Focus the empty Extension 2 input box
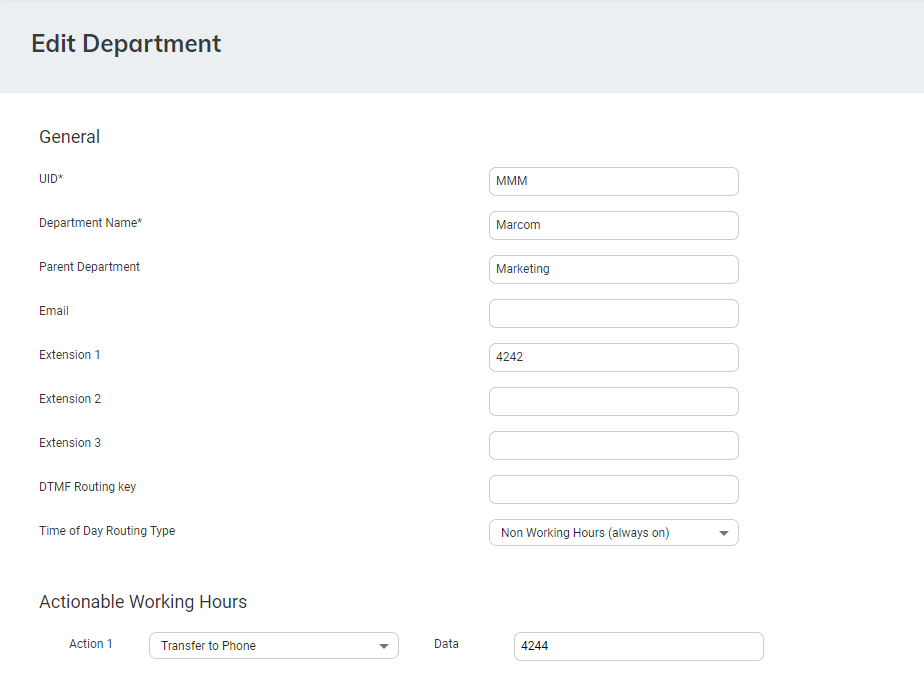 coord(613,401)
